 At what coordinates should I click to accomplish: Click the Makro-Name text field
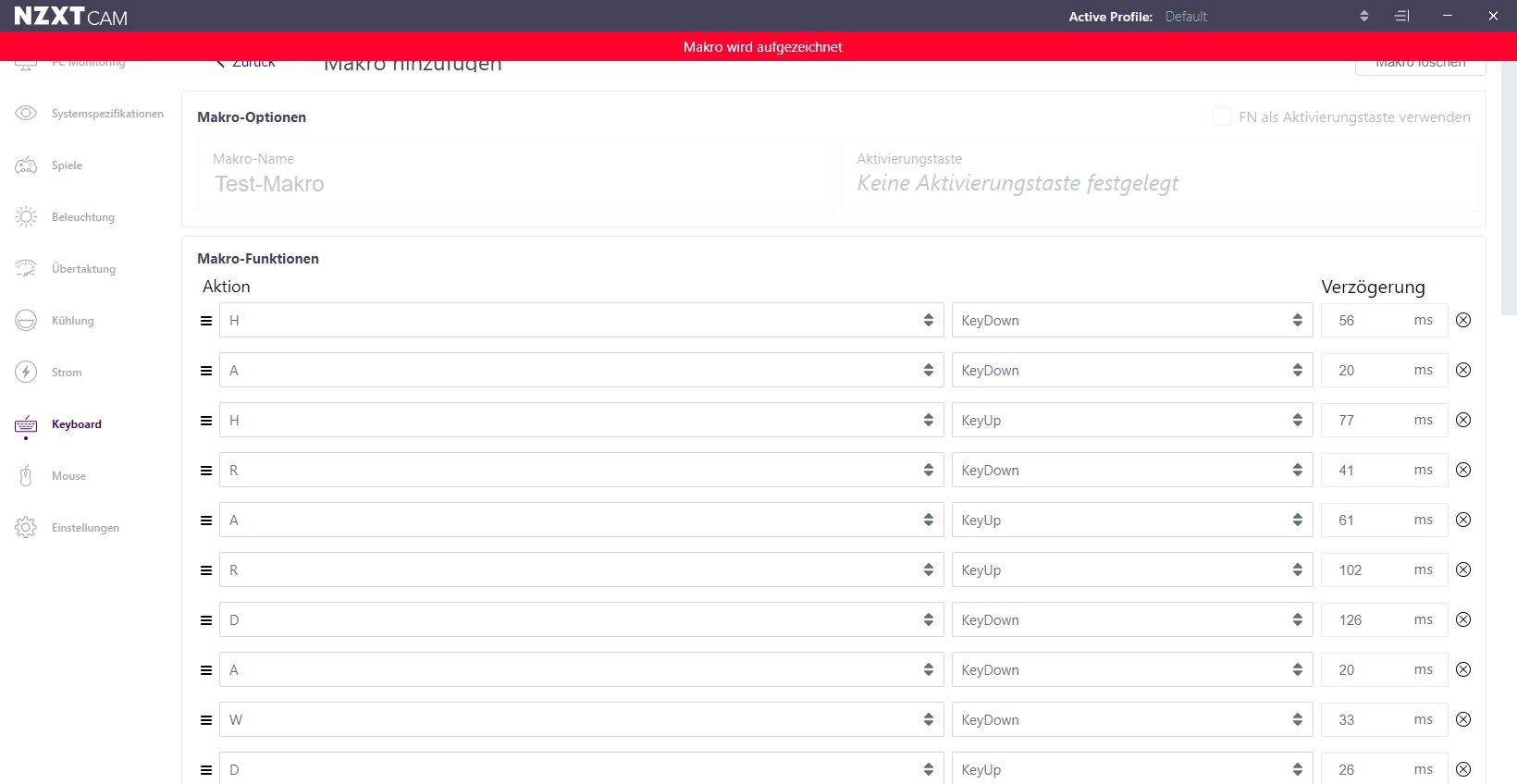pyautogui.click(x=515, y=183)
